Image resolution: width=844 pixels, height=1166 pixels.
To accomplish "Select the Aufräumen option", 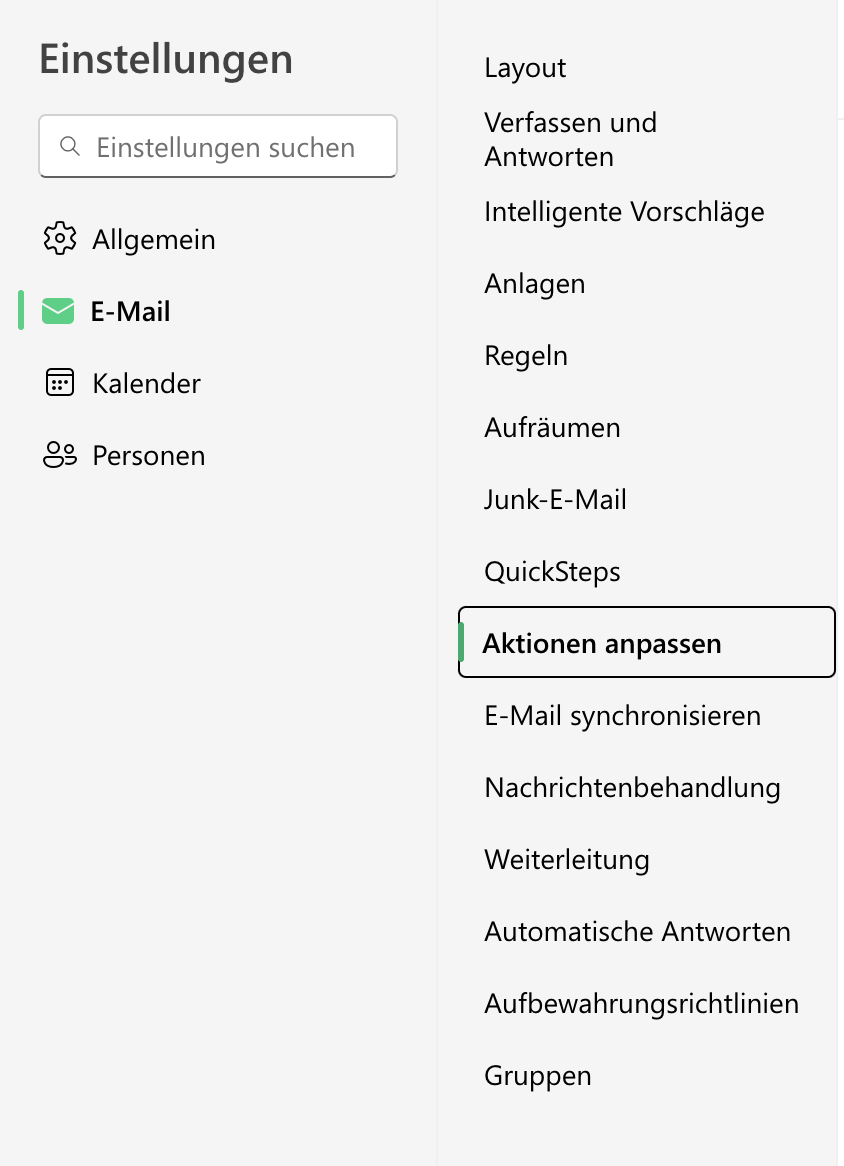I will pyautogui.click(x=552, y=428).
